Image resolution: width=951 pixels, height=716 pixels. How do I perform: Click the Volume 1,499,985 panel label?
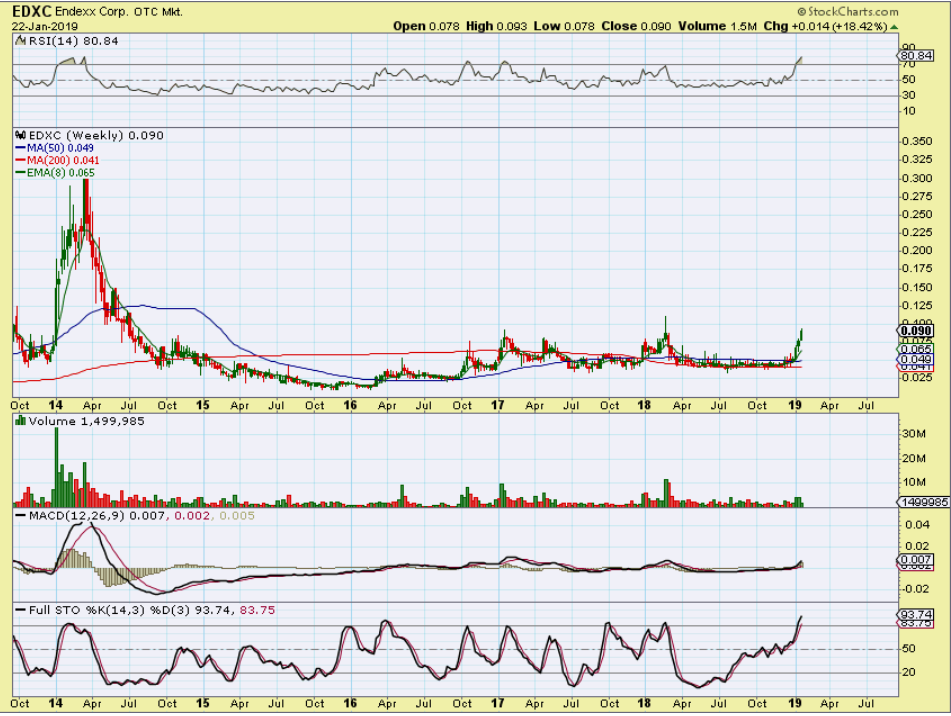pyautogui.click(x=86, y=421)
